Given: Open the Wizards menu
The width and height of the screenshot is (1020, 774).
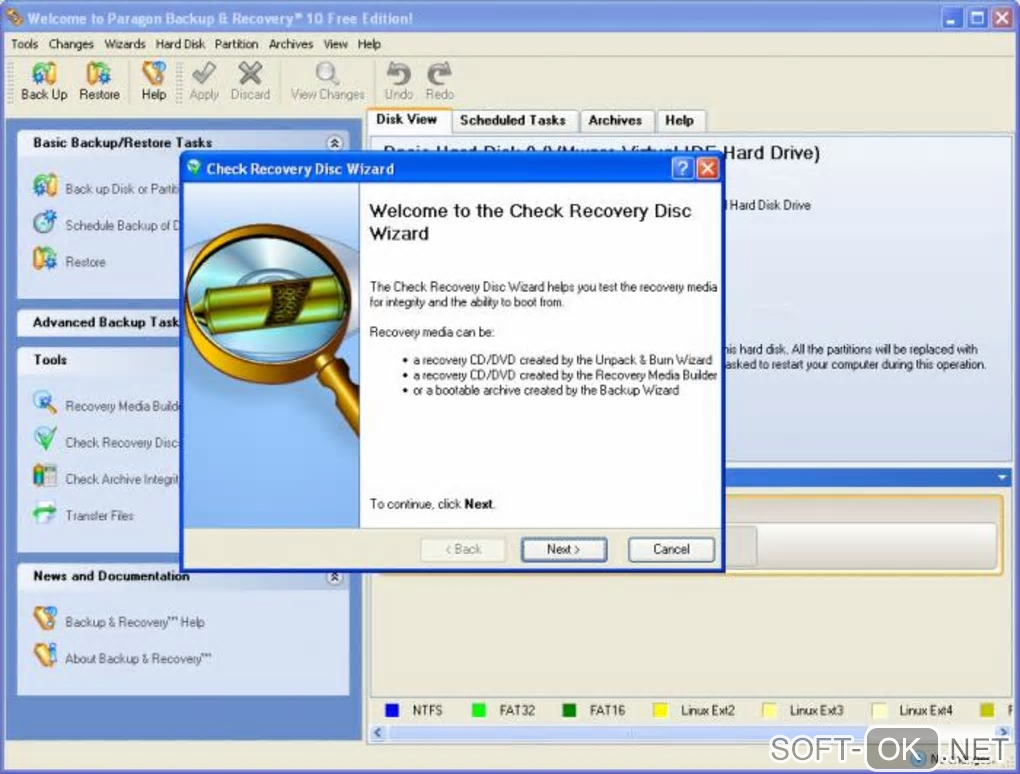Looking at the screenshot, I should [x=125, y=44].
